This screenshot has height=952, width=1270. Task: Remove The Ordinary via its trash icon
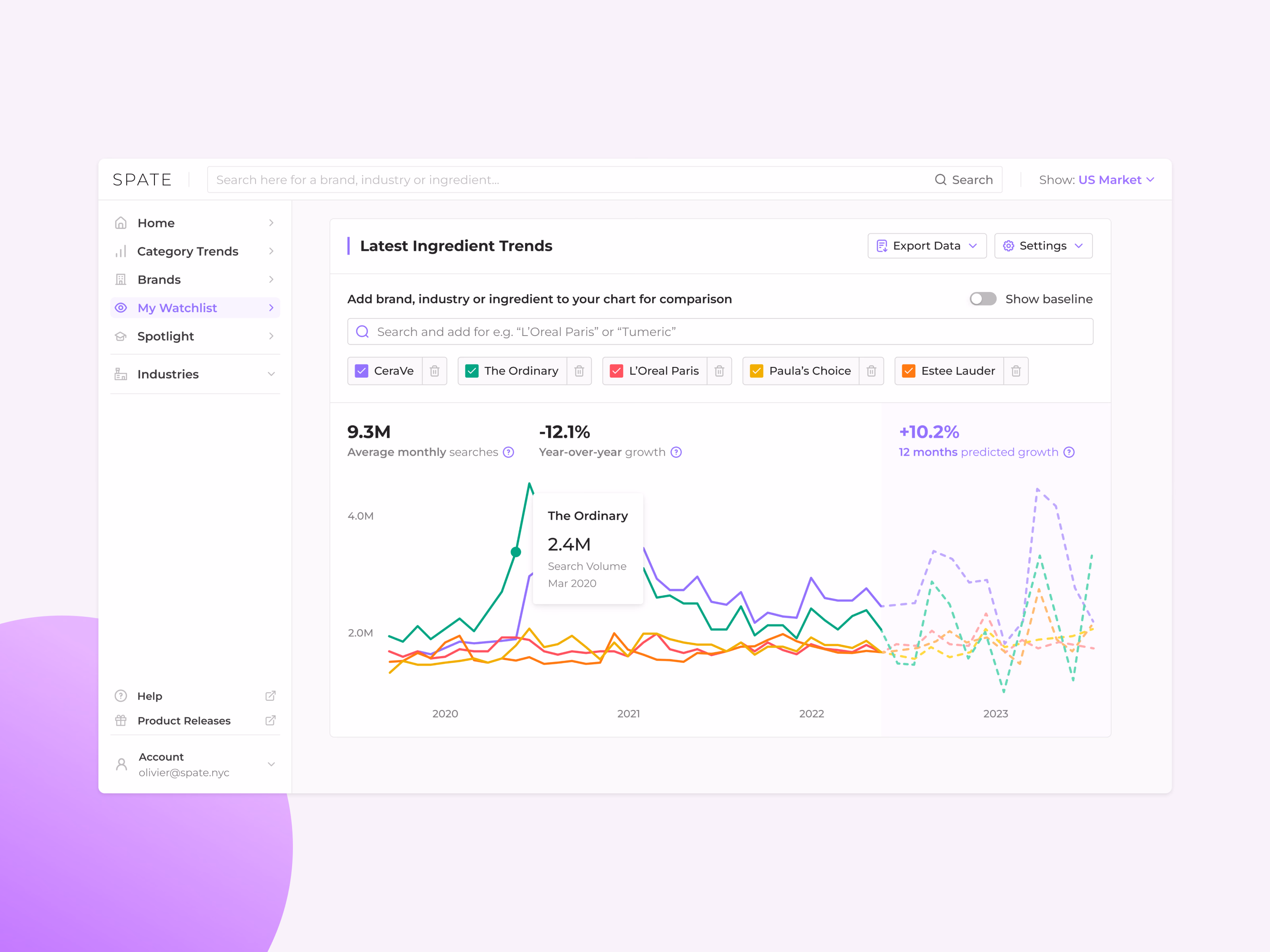pos(579,371)
